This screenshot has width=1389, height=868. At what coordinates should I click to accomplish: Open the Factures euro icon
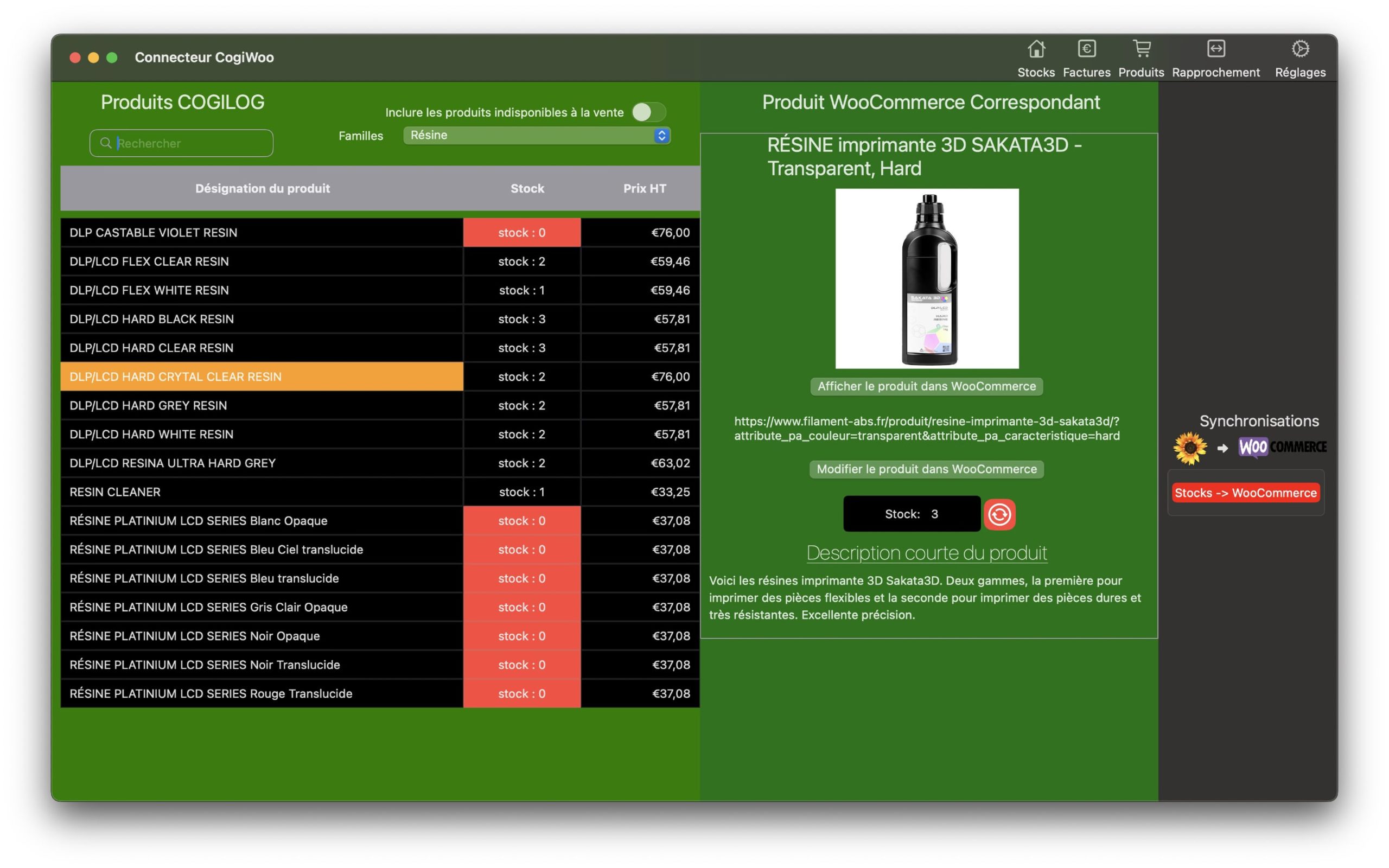[1087, 49]
